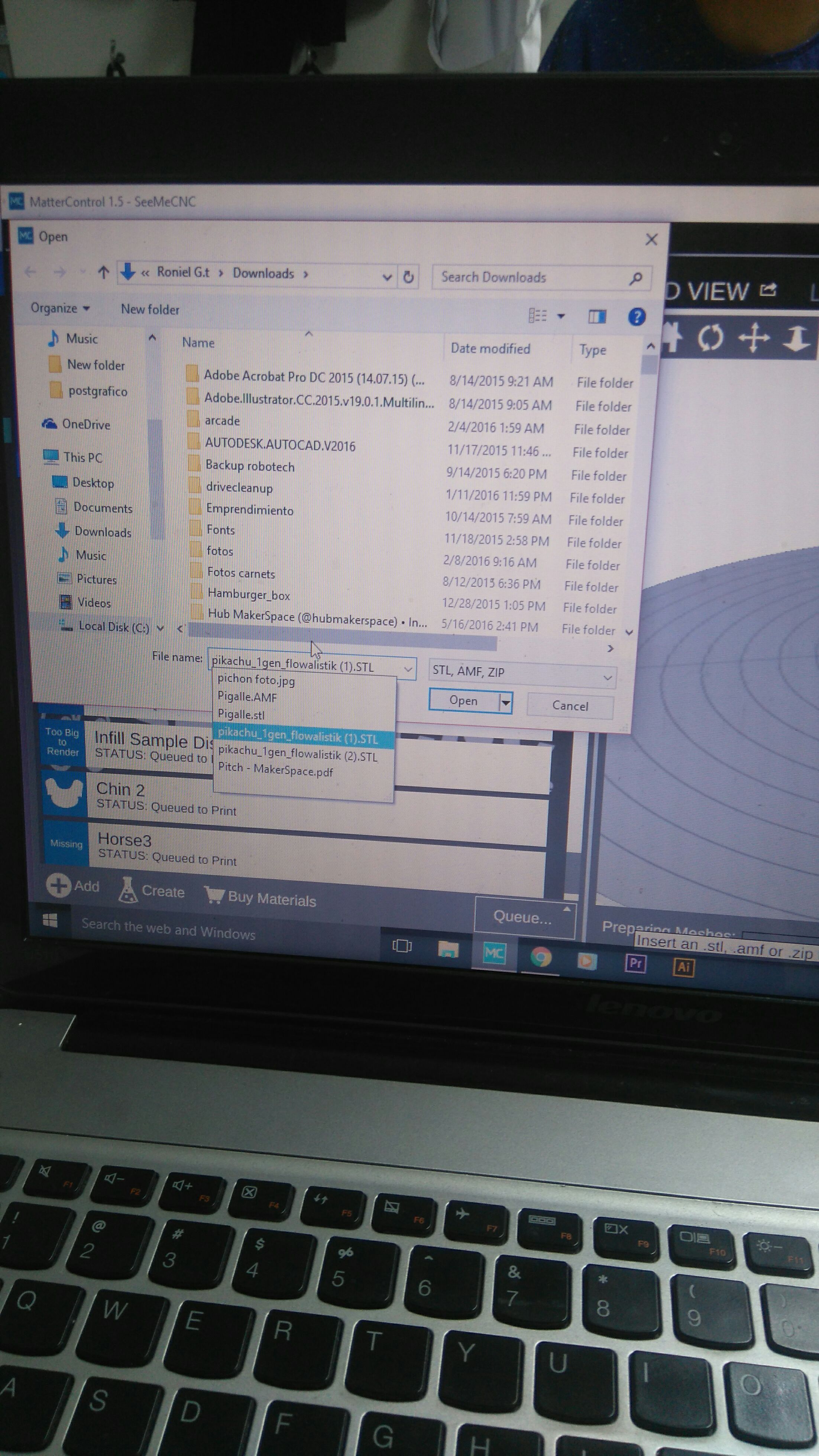Go up one folder level arrow
This screenshot has height=1456, width=819.
point(103,274)
